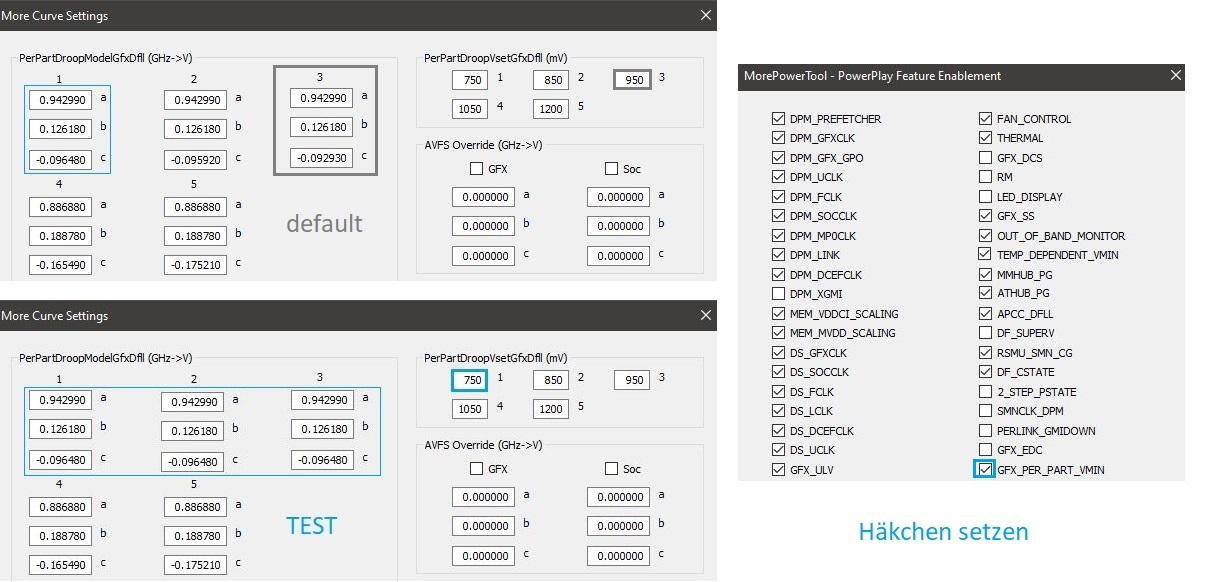Toggle the DPM_MP0CLK checkbox

[x=779, y=236]
